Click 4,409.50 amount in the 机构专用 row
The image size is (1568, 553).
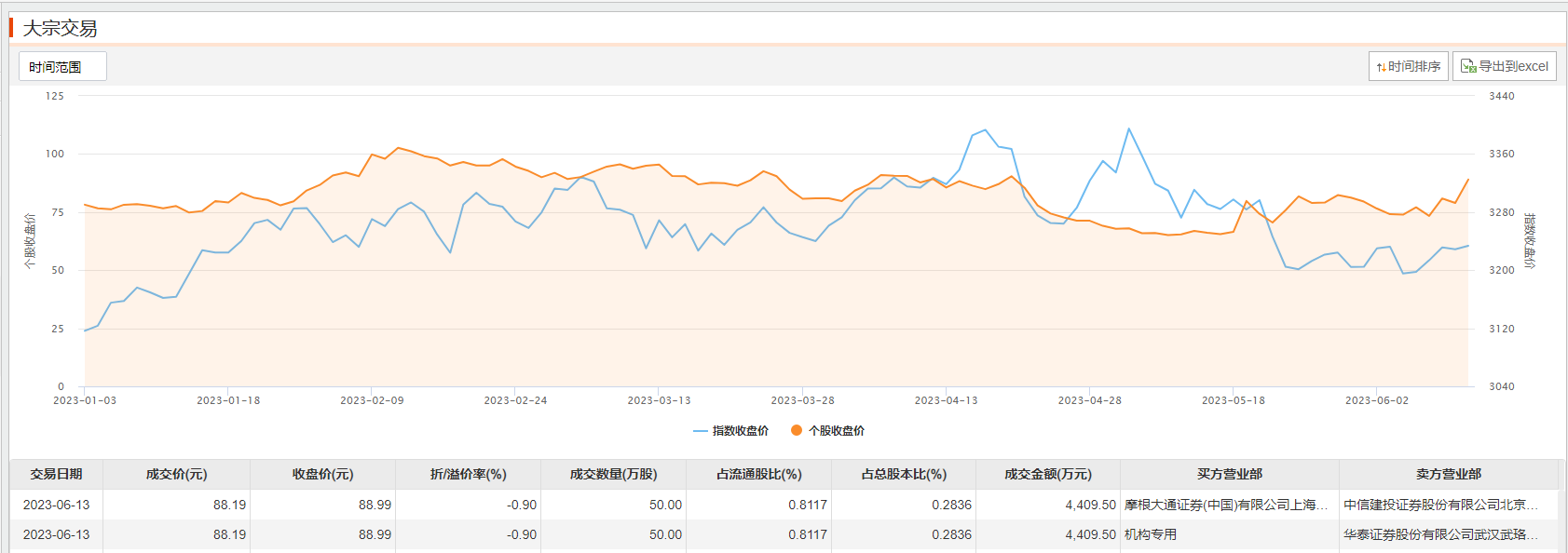tap(1090, 534)
